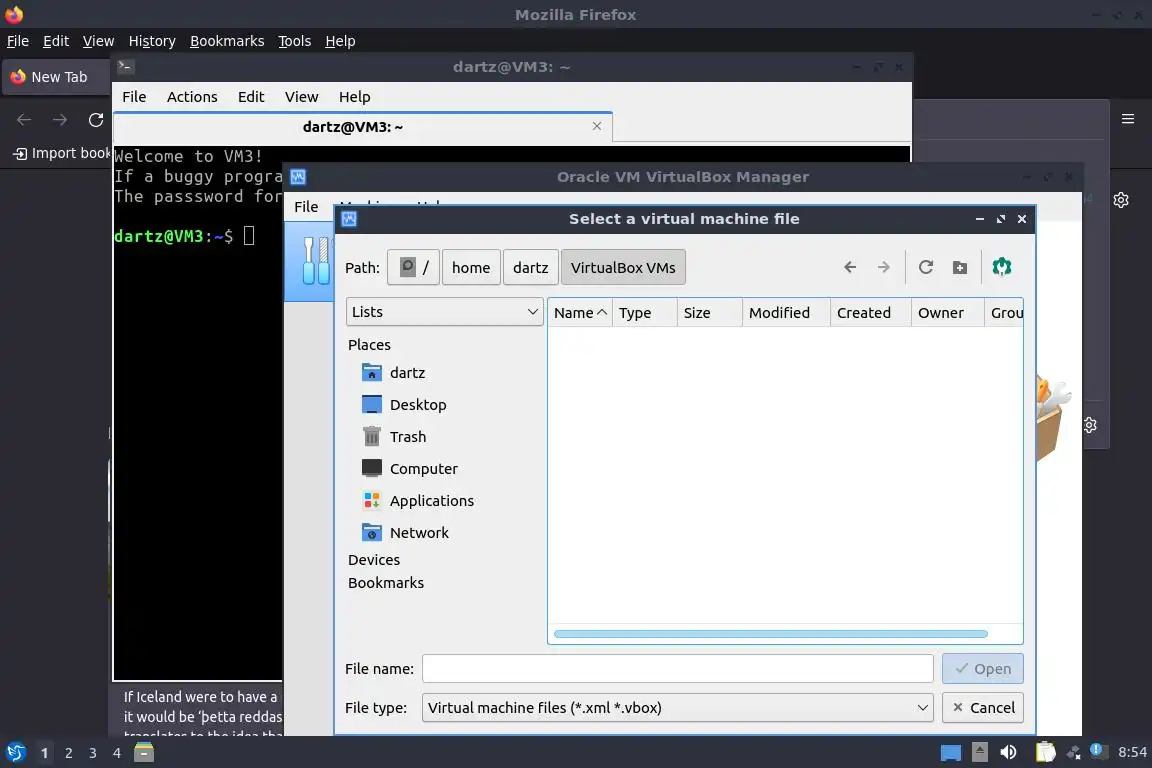1152x768 pixels.
Task: Click the clipboard tray icon
Action: (x=1045, y=753)
